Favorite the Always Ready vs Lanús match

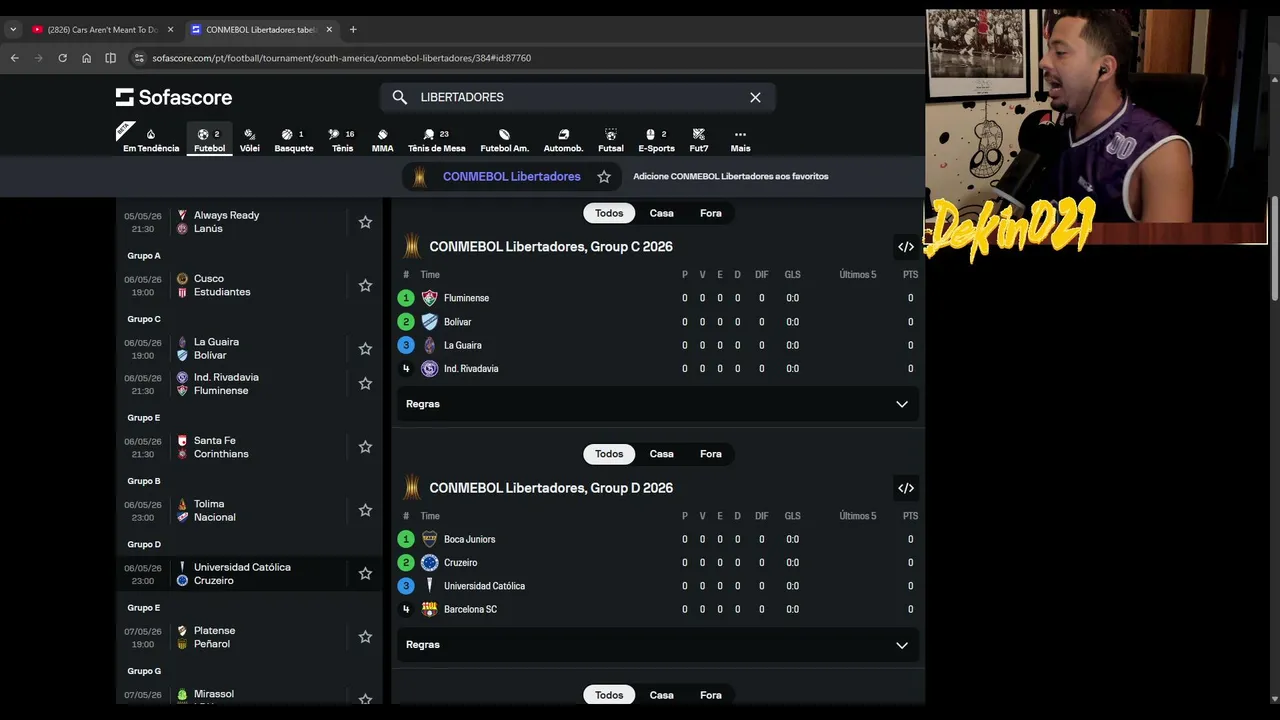[x=365, y=222]
